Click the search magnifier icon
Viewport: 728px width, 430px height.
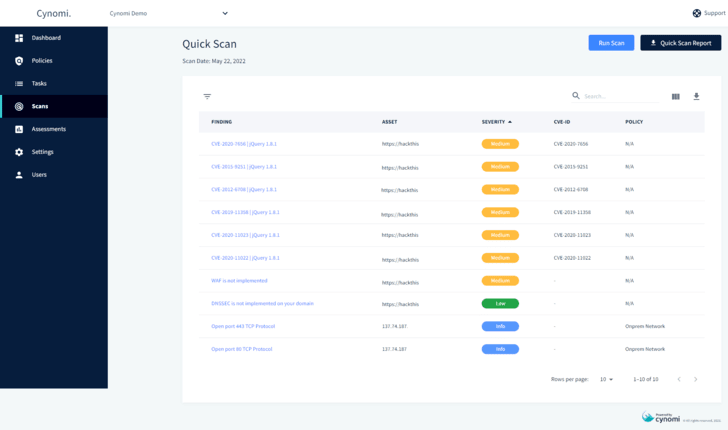pyautogui.click(x=576, y=95)
